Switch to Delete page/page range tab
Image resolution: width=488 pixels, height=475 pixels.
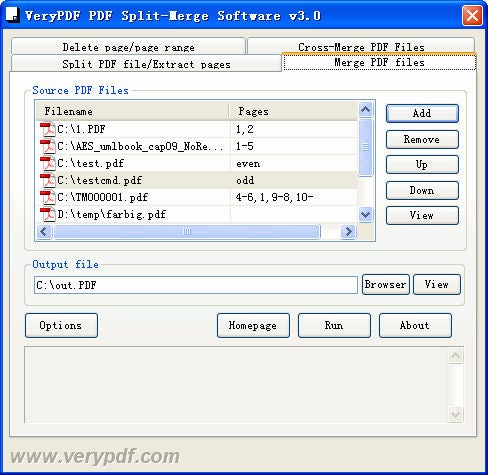[128, 46]
